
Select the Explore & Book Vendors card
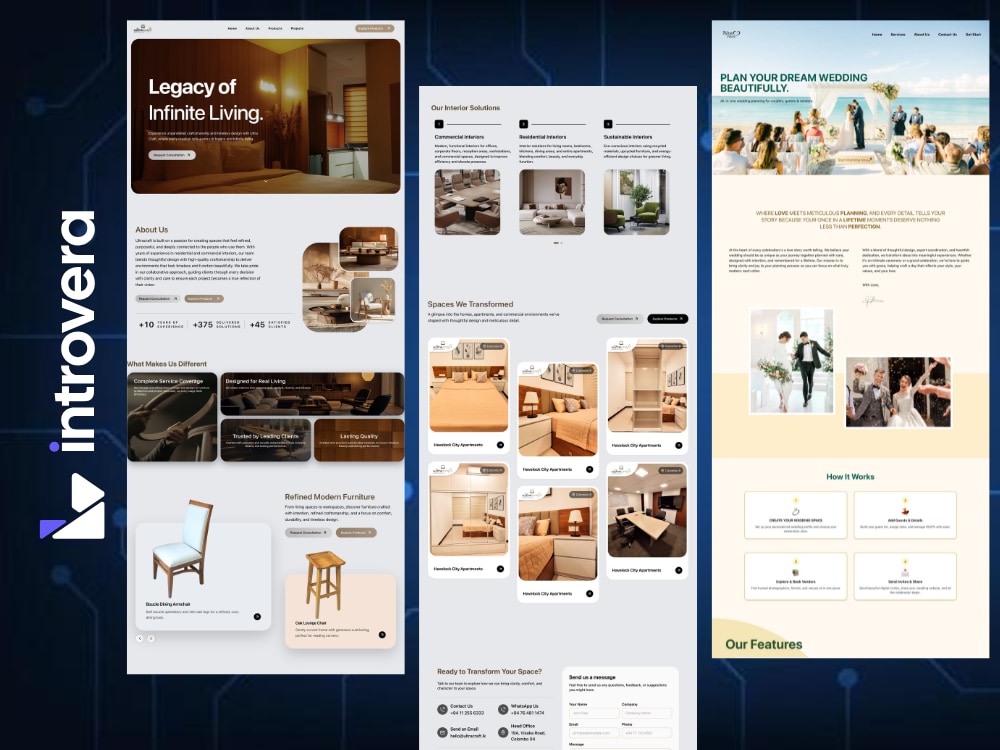click(795, 577)
